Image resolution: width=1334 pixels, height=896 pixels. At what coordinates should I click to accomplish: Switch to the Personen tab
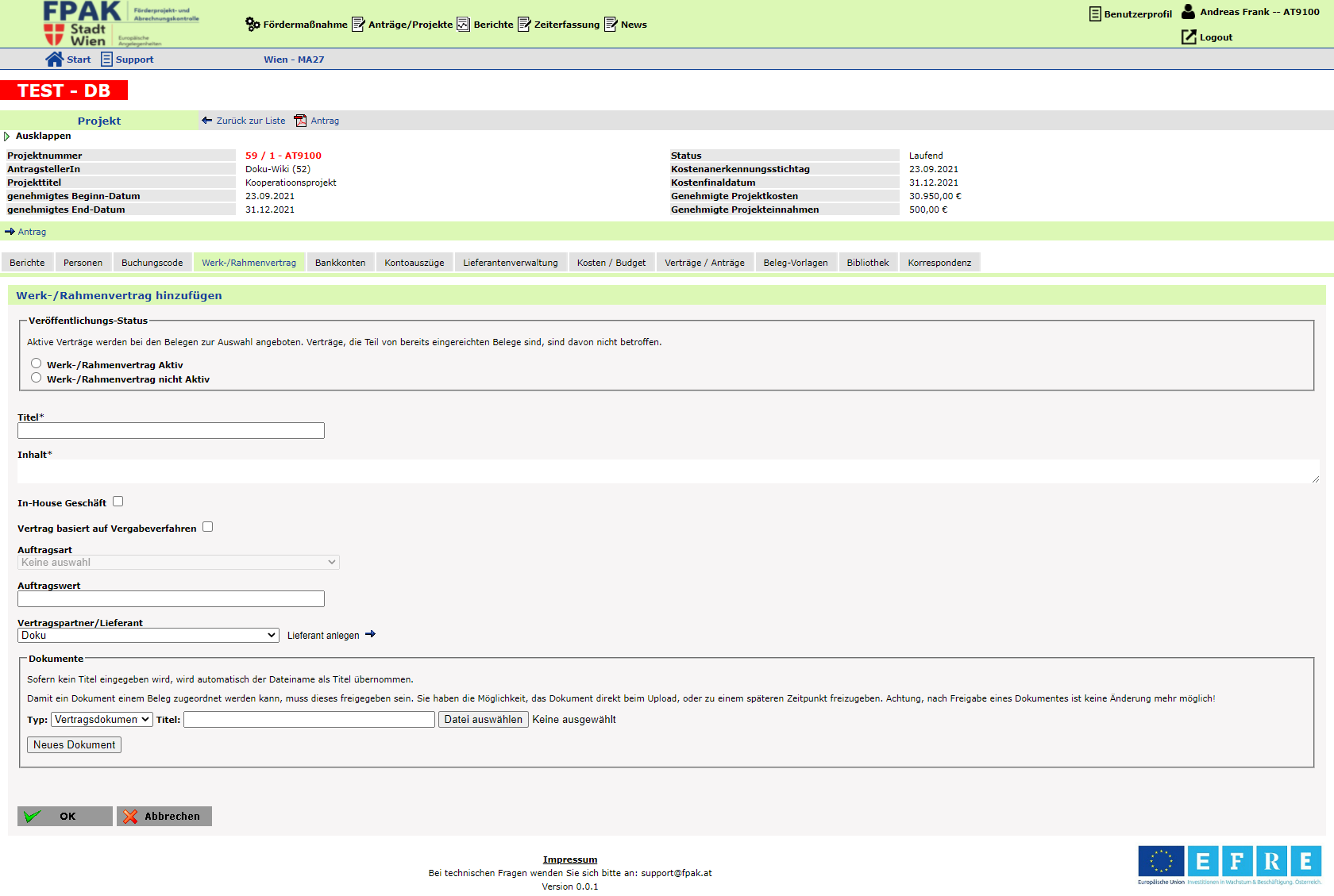point(83,263)
